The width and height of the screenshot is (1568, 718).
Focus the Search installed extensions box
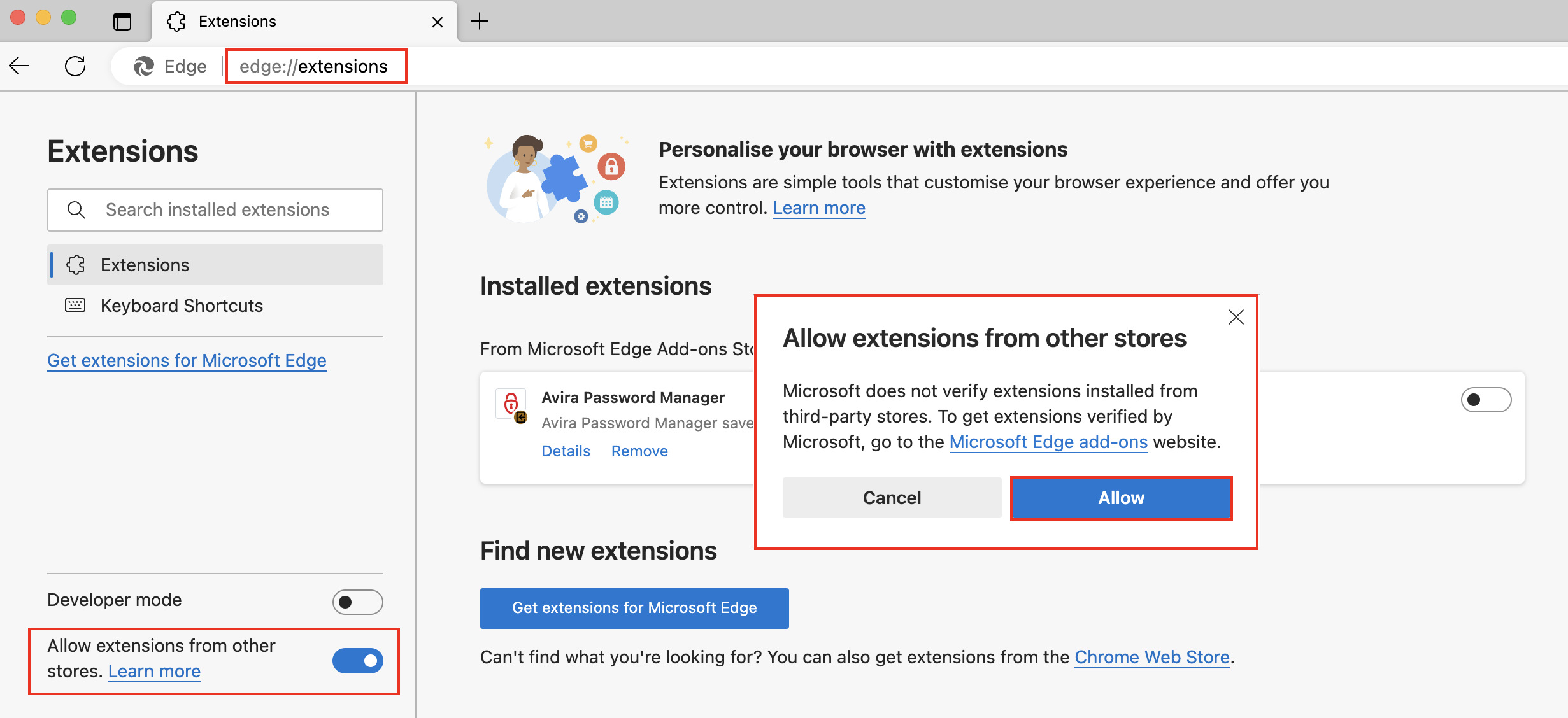(215, 209)
